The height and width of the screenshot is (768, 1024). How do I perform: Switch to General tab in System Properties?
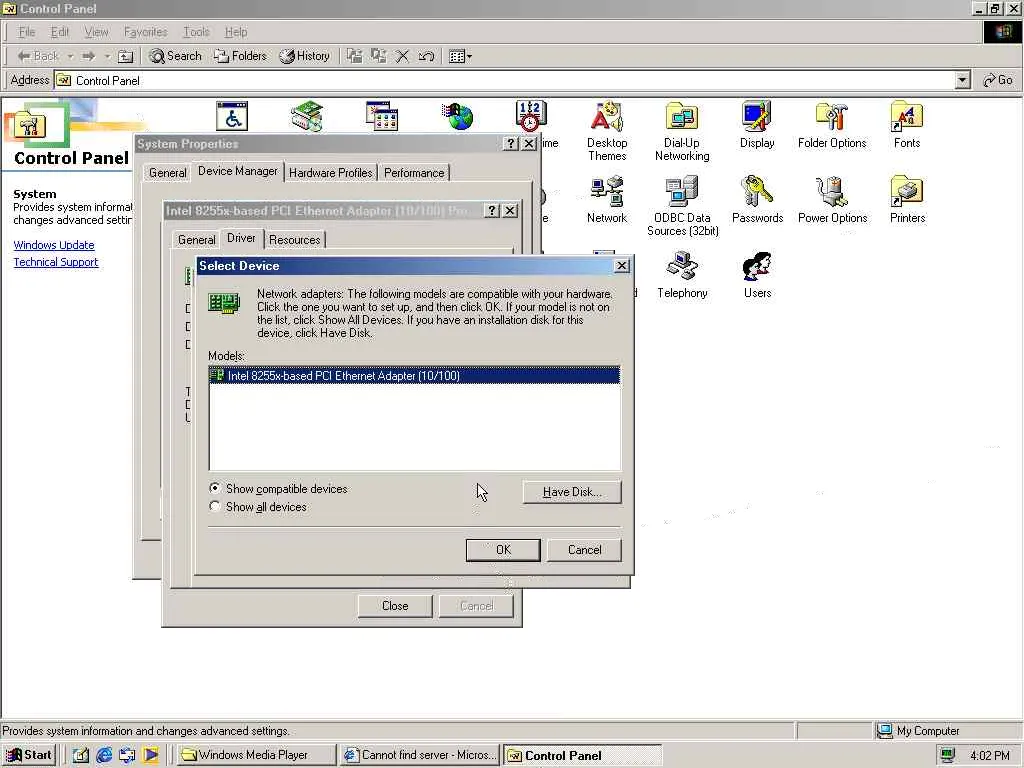[167, 172]
